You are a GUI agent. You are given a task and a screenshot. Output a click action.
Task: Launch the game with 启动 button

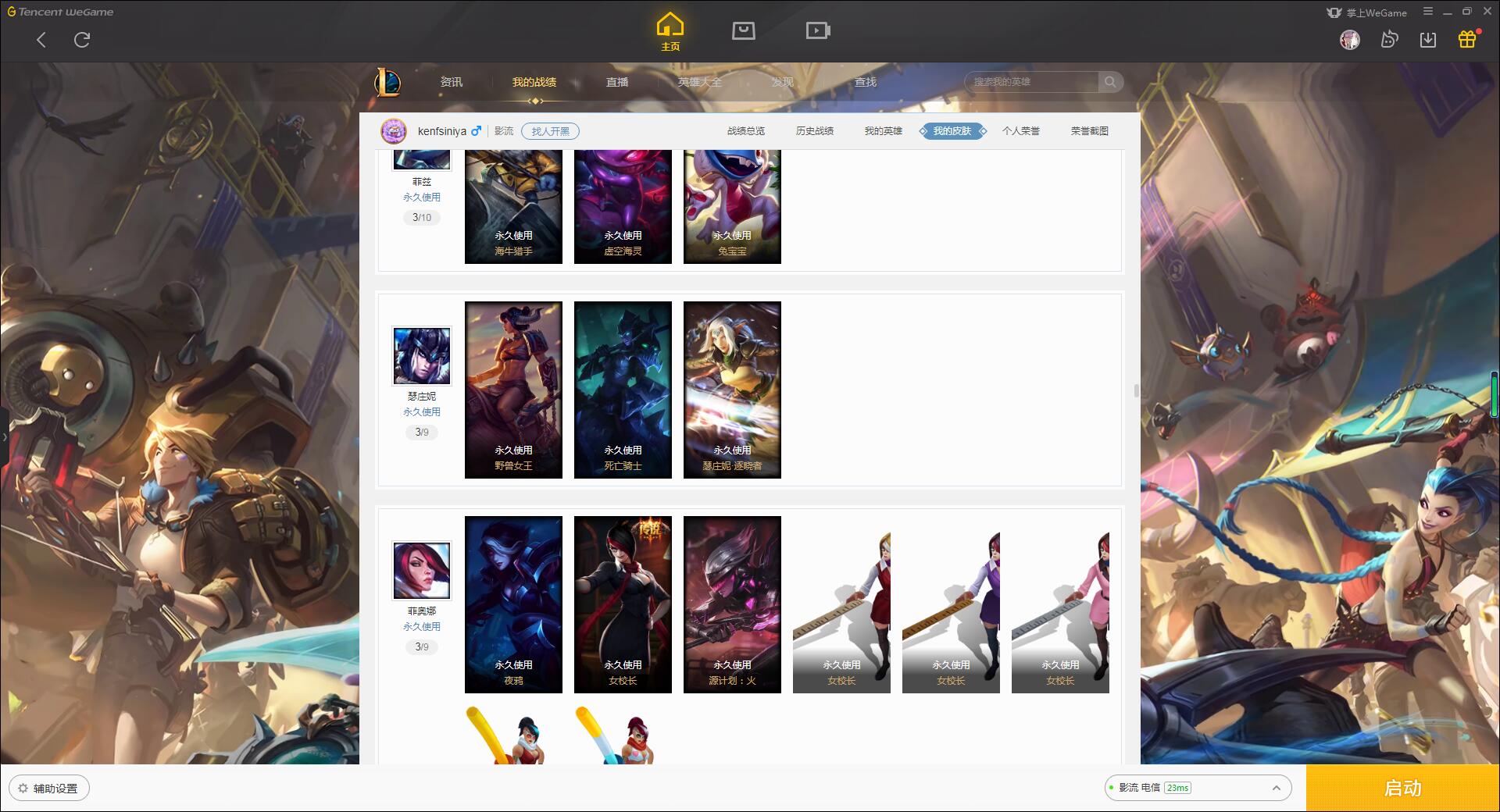(1403, 788)
